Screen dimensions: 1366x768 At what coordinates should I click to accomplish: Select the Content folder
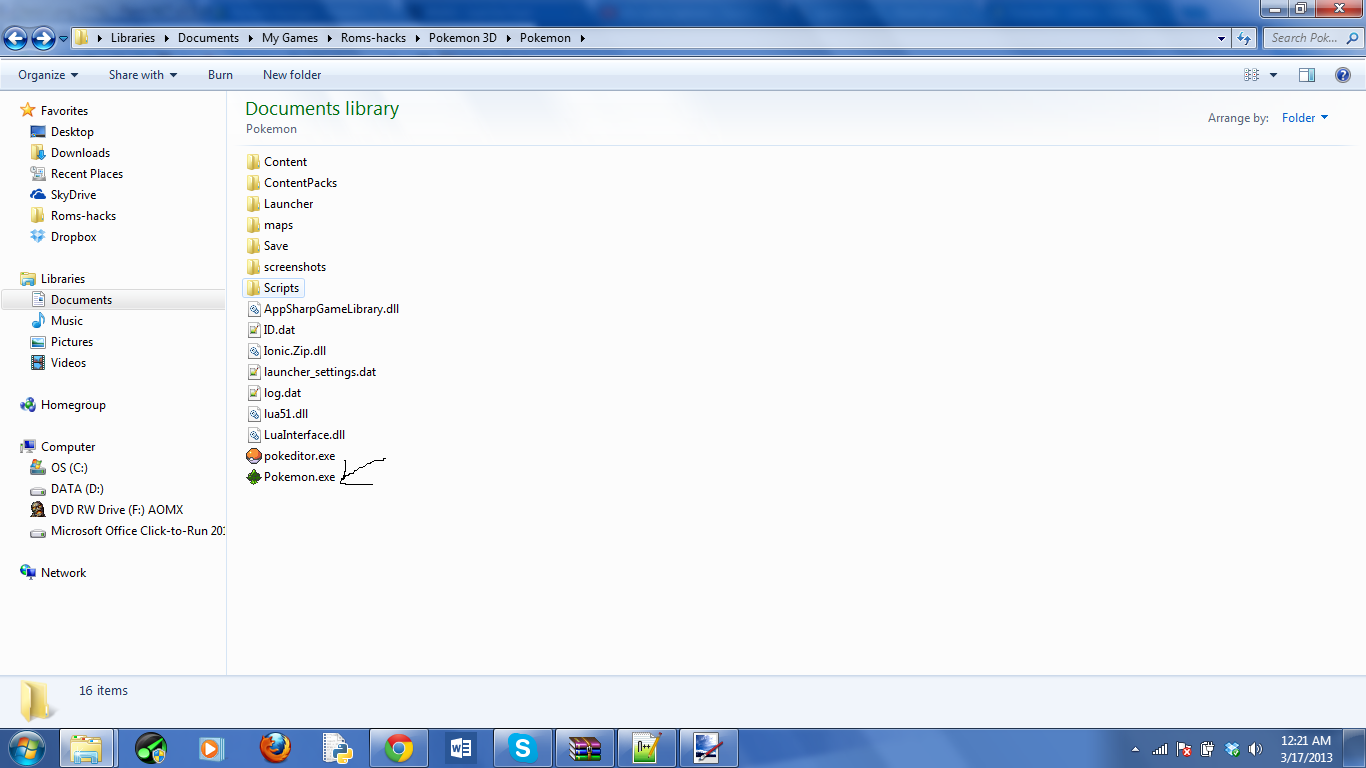pyautogui.click(x=277, y=162)
